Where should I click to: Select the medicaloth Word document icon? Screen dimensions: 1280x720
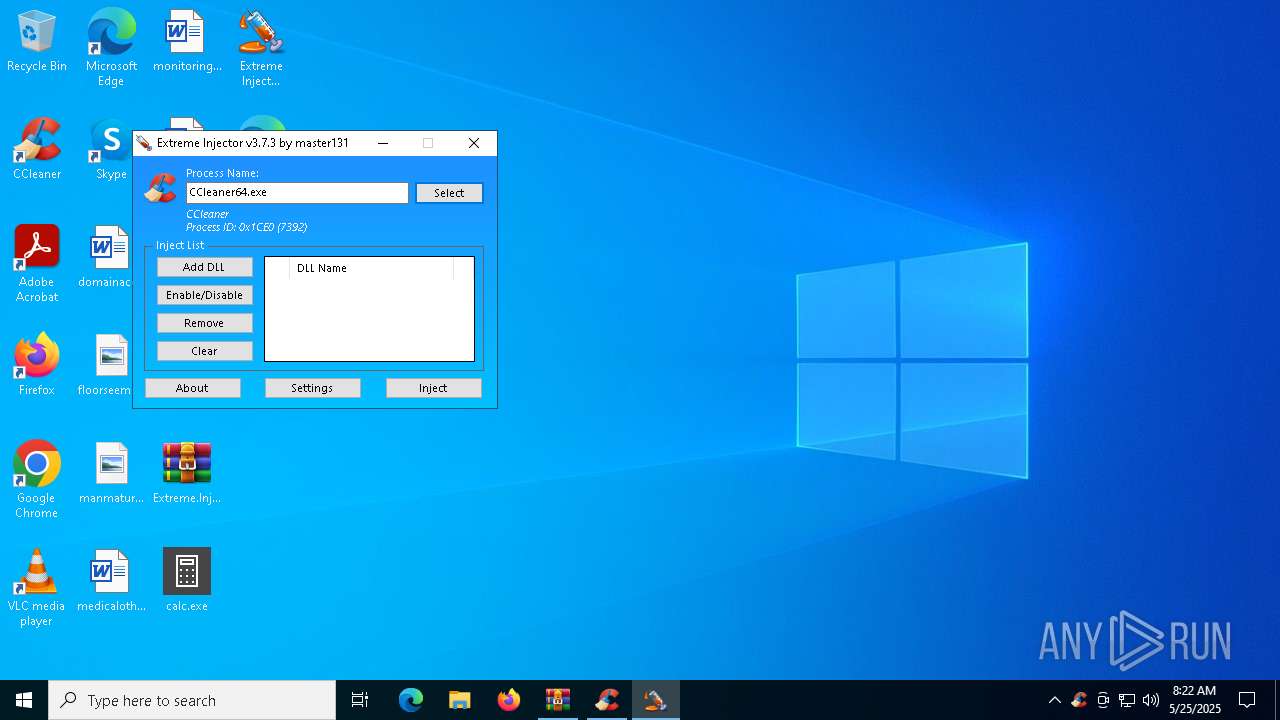[x=111, y=582]
